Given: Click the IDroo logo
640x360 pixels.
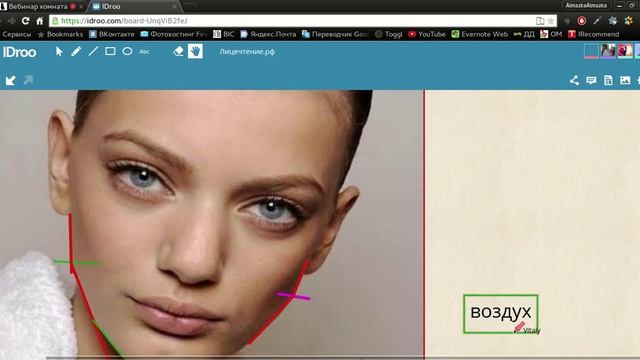Looking at the screenshot, I should click(x=20, y=52).
